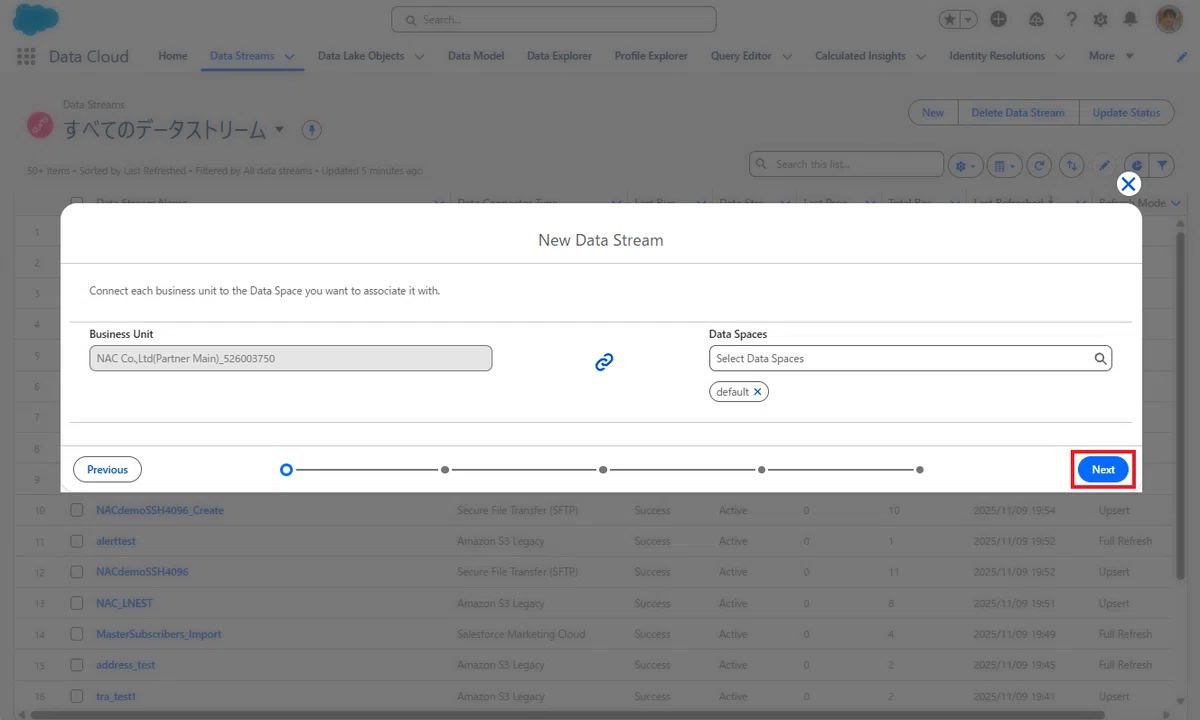Click the Salesforce cloud logo
The image size is (1200, 720).
(x=35, y=20)
